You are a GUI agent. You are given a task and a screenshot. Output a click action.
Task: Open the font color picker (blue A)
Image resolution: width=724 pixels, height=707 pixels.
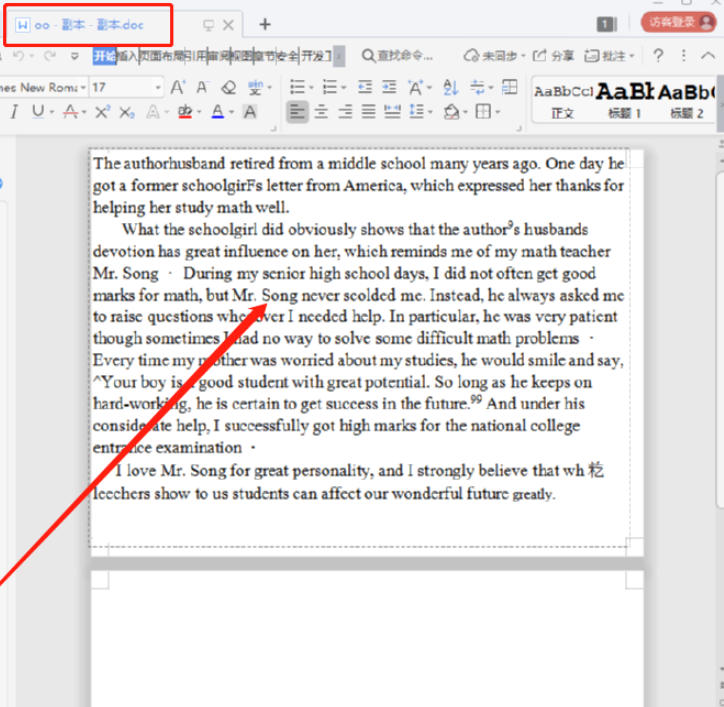tap(218, 112)
